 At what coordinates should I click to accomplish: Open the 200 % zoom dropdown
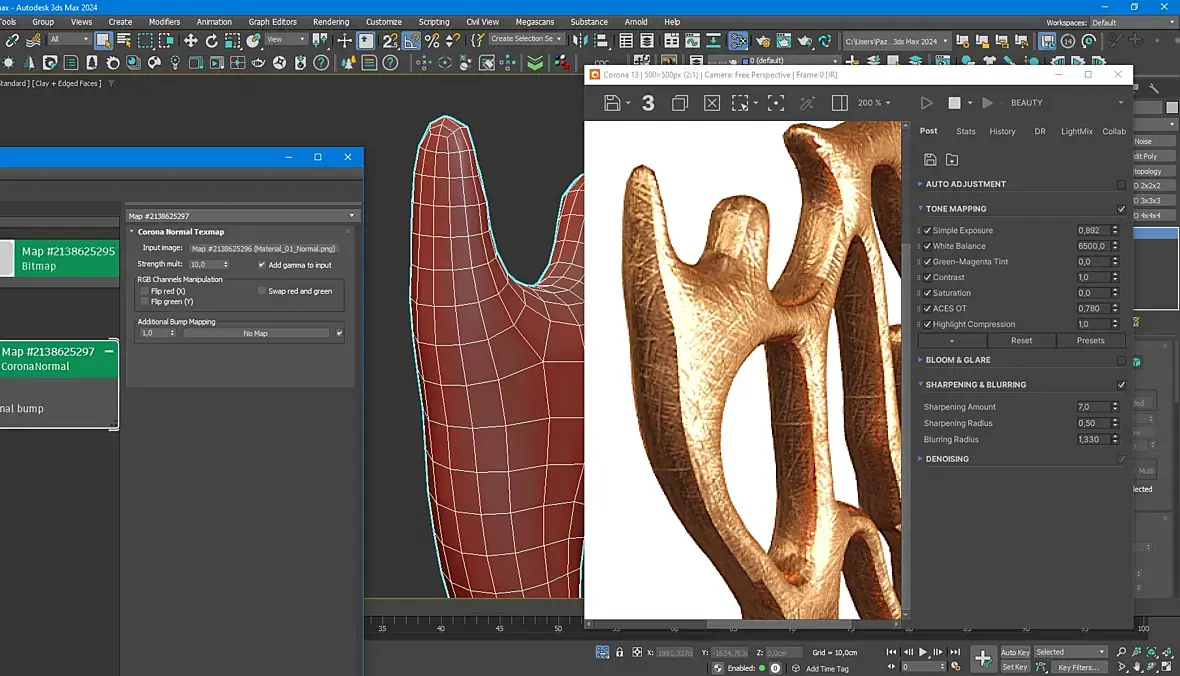coord(874,103)
